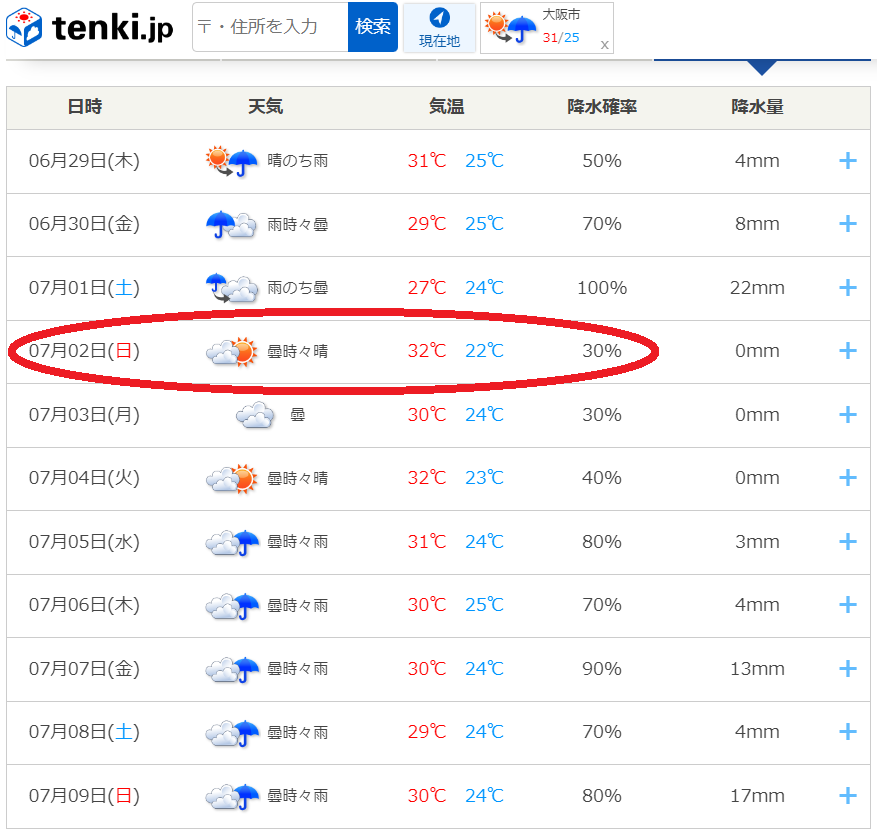Expand the 07月07日 row with plus

pos(848,669)
